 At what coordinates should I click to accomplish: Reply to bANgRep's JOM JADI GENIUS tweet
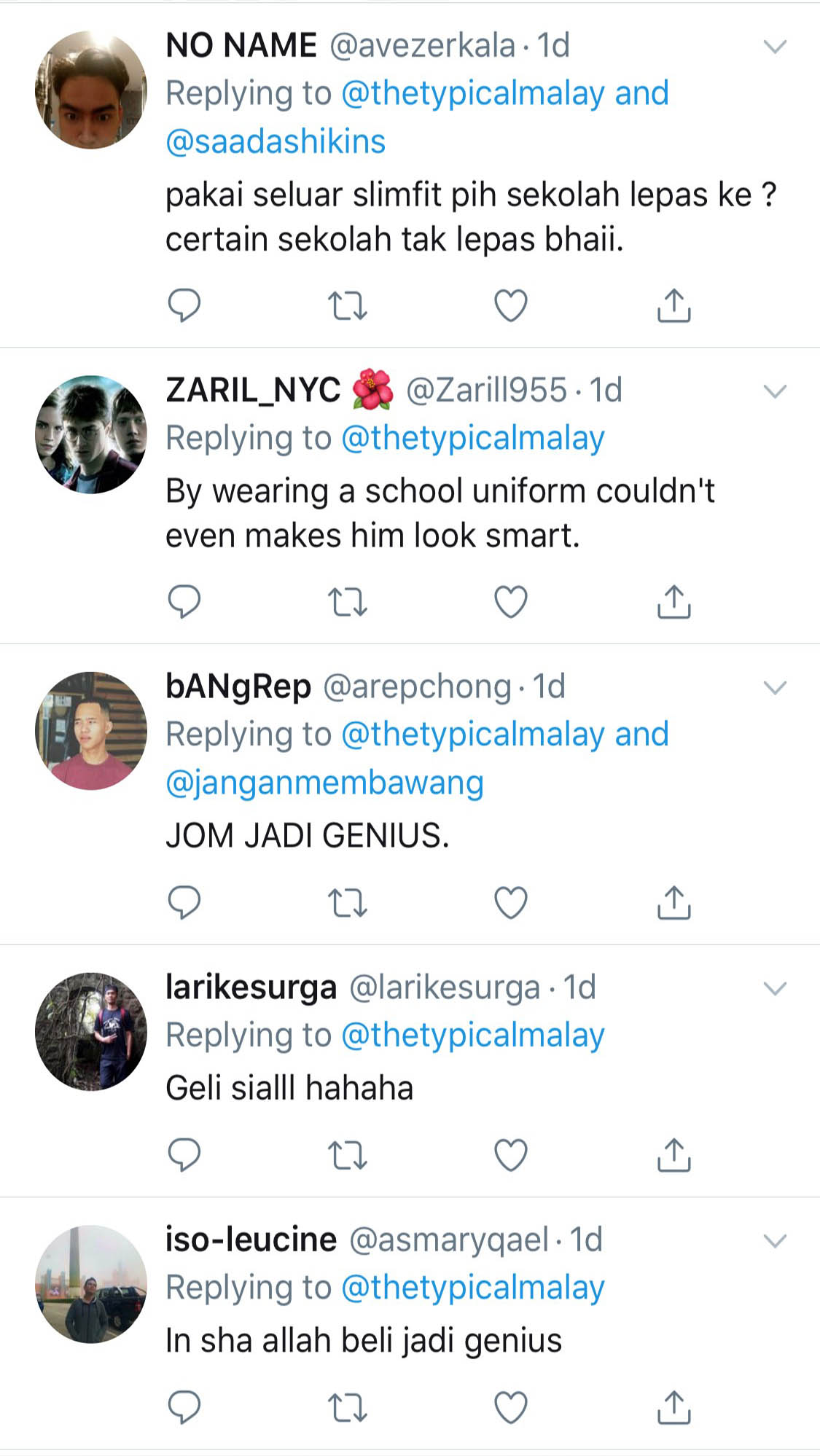(x=184, y=903)
